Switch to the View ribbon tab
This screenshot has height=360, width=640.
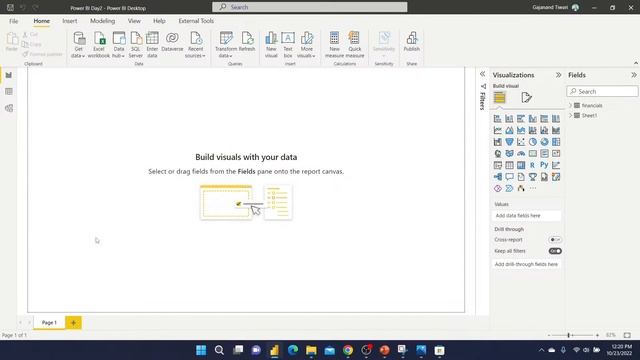click(x=134, y=21)
